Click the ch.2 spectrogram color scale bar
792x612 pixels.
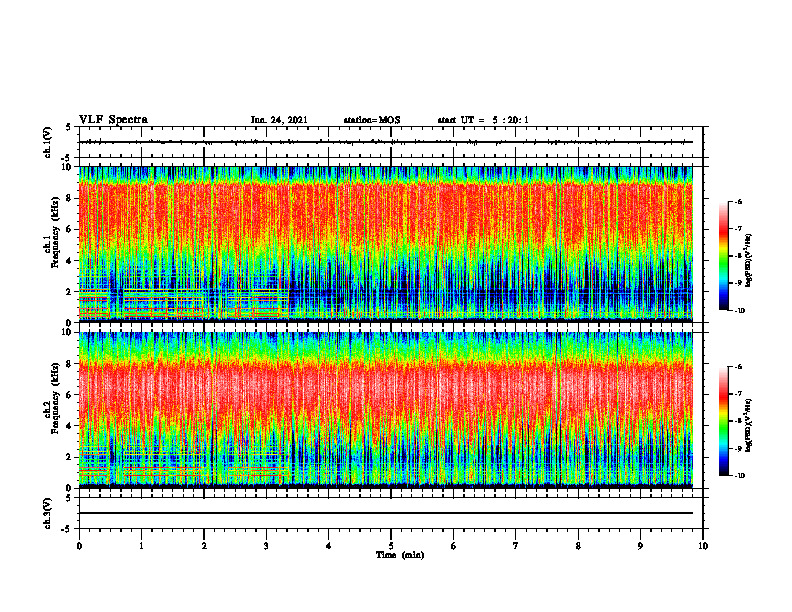(724, 421)
